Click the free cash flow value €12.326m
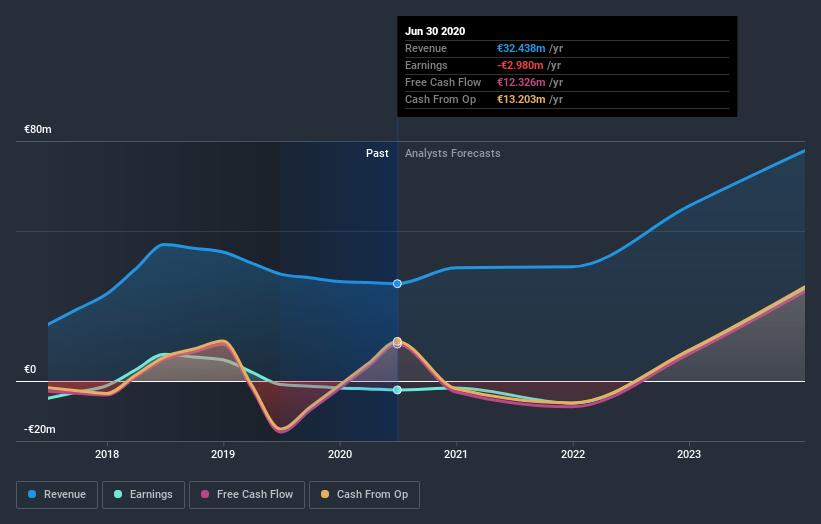 pos(521,82)
